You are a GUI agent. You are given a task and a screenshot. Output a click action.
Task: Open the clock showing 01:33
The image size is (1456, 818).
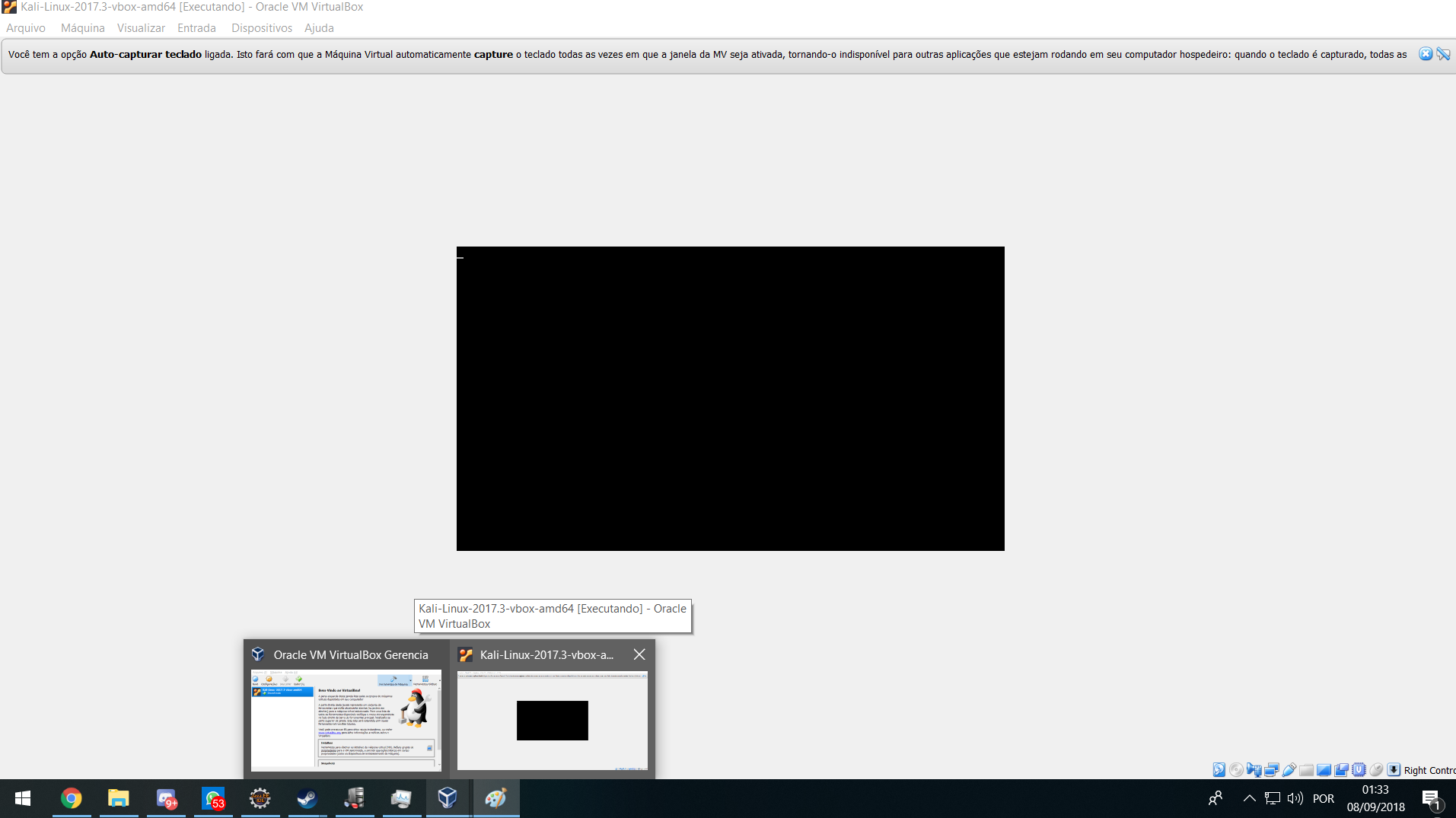click(x=1376, y=798)
